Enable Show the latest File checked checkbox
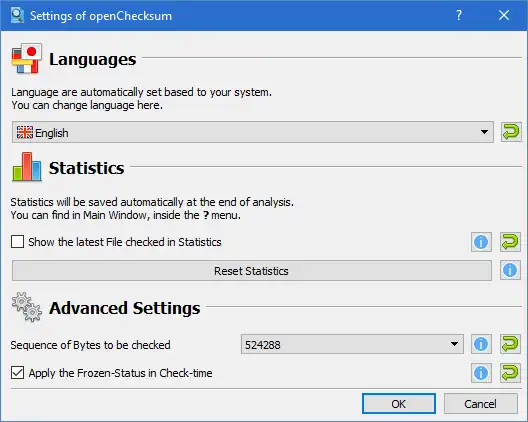528x422 pixels. pos(18,242)
